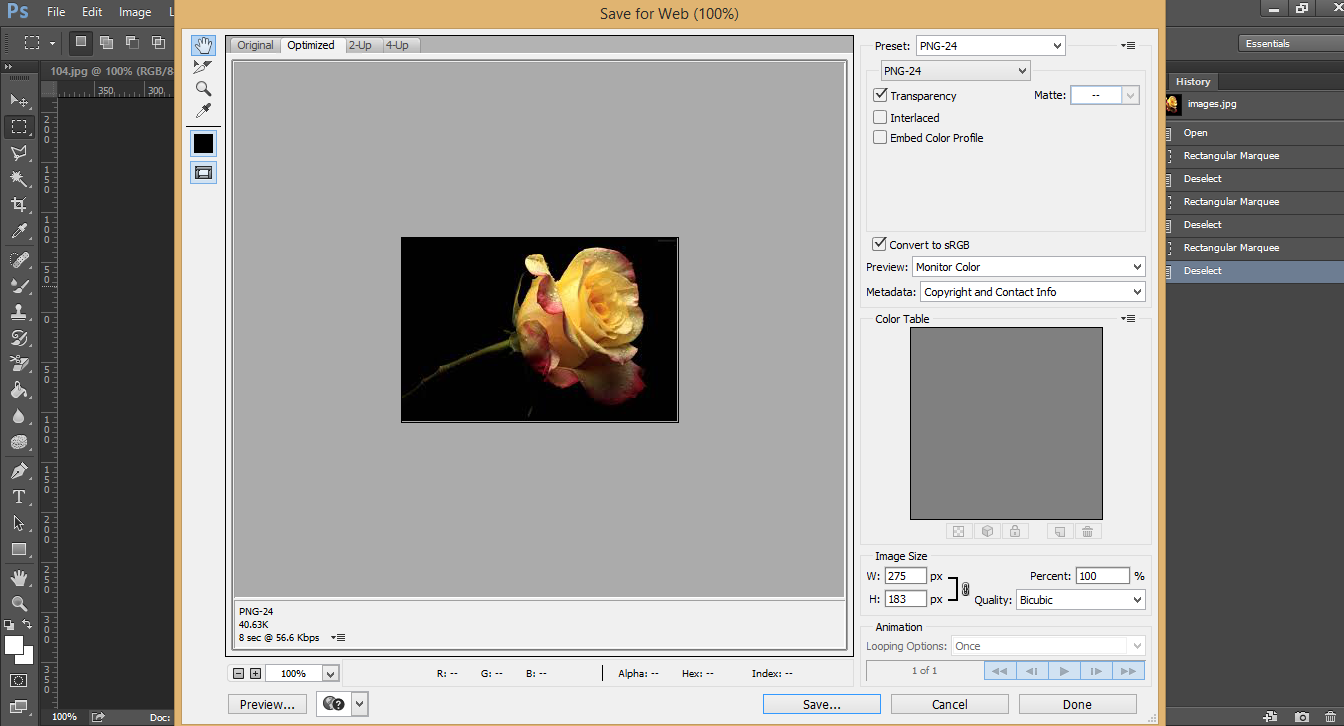1344x726 pixels.
Task: Switch to the 2-Up tab
Action: 360,45
